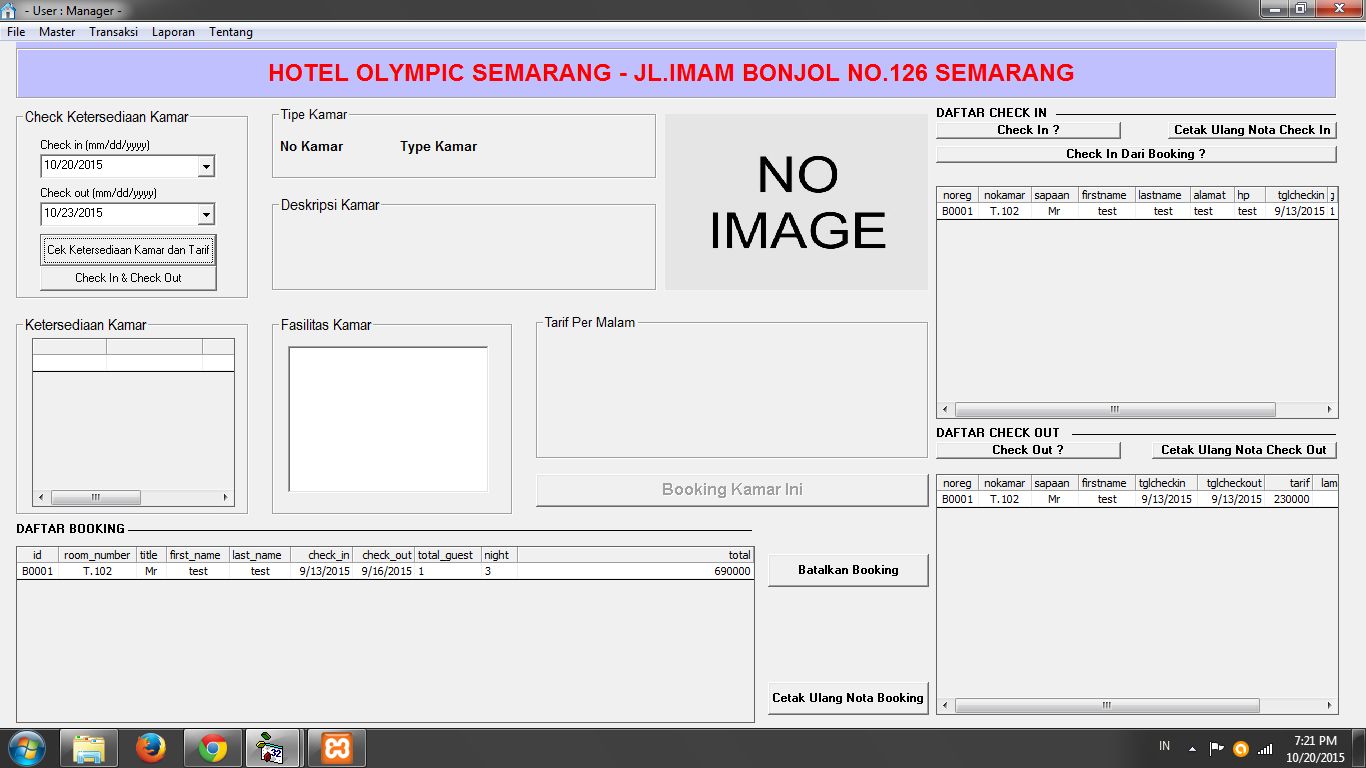The image size is (1366, 768).
Task: Click Cetak Ulang Nota Check In button
Action: (1252, 130)
